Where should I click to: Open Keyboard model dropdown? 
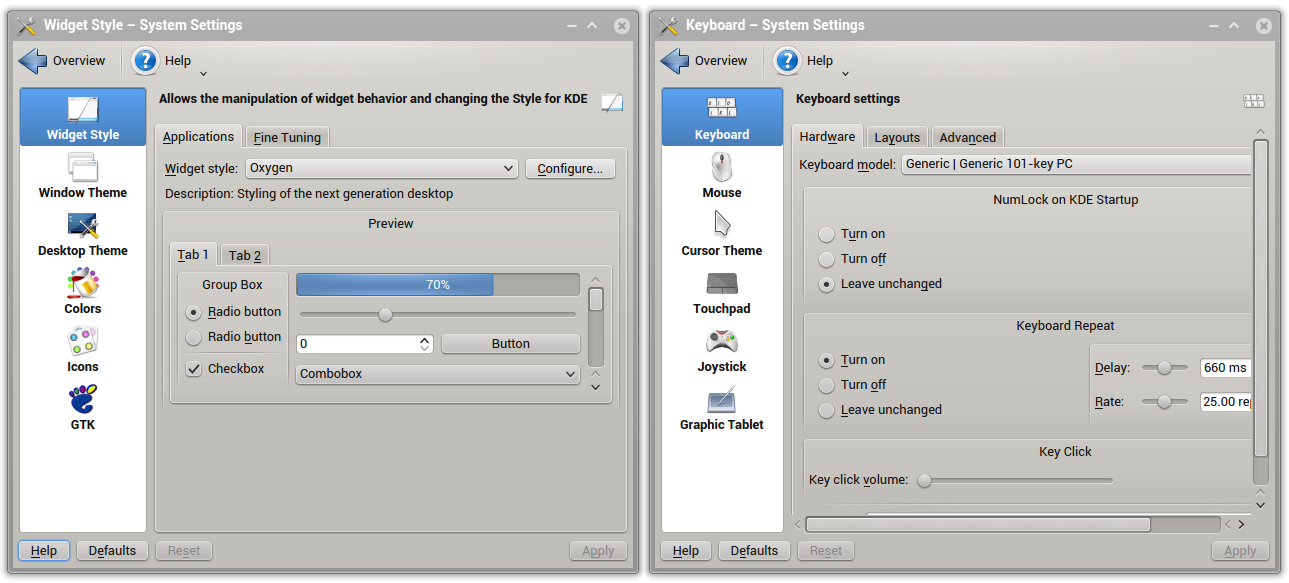[x=1076, y=164]
